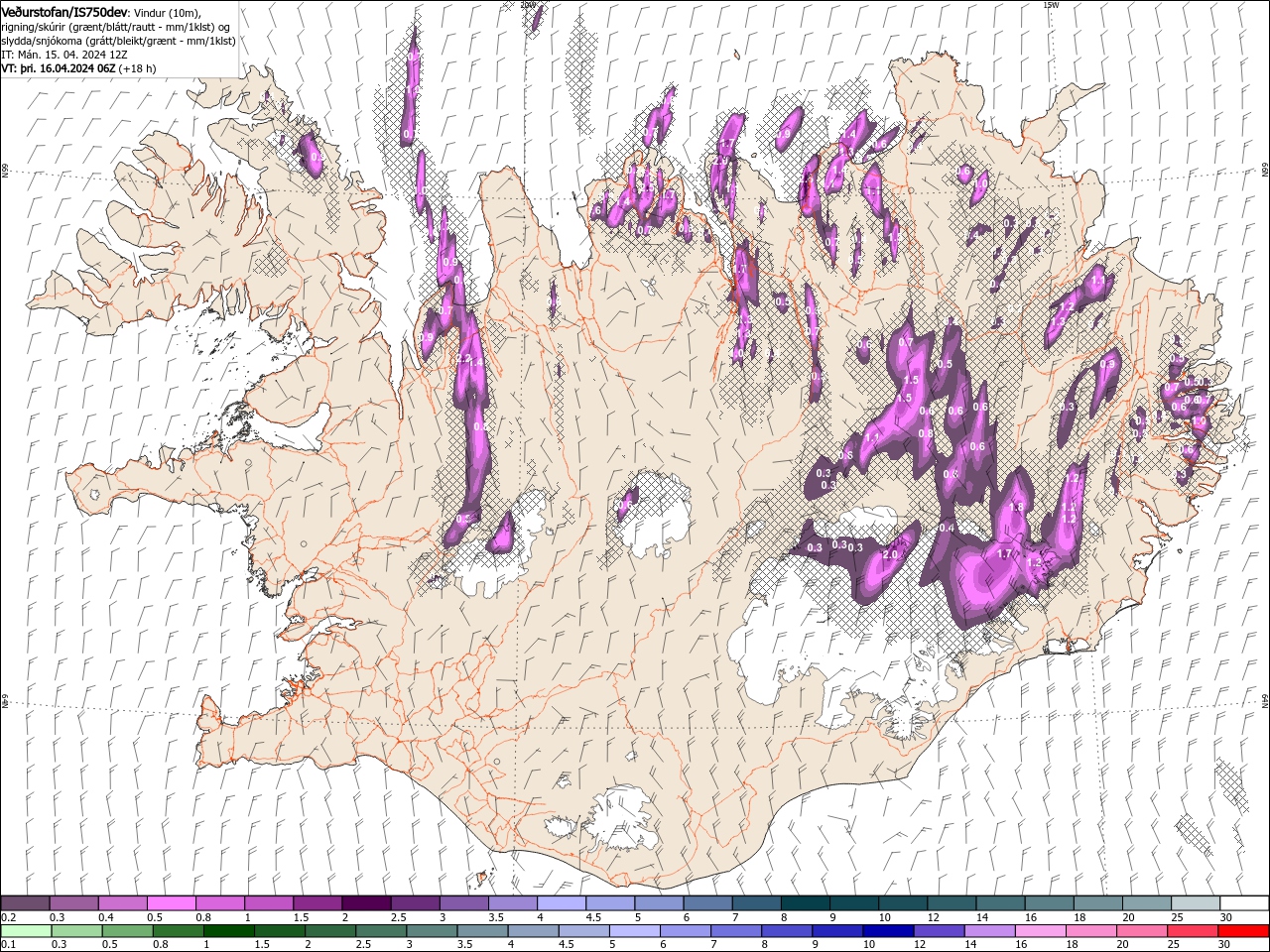Click the Veðurstofan/IS750dev title text

tap(65, 11)
